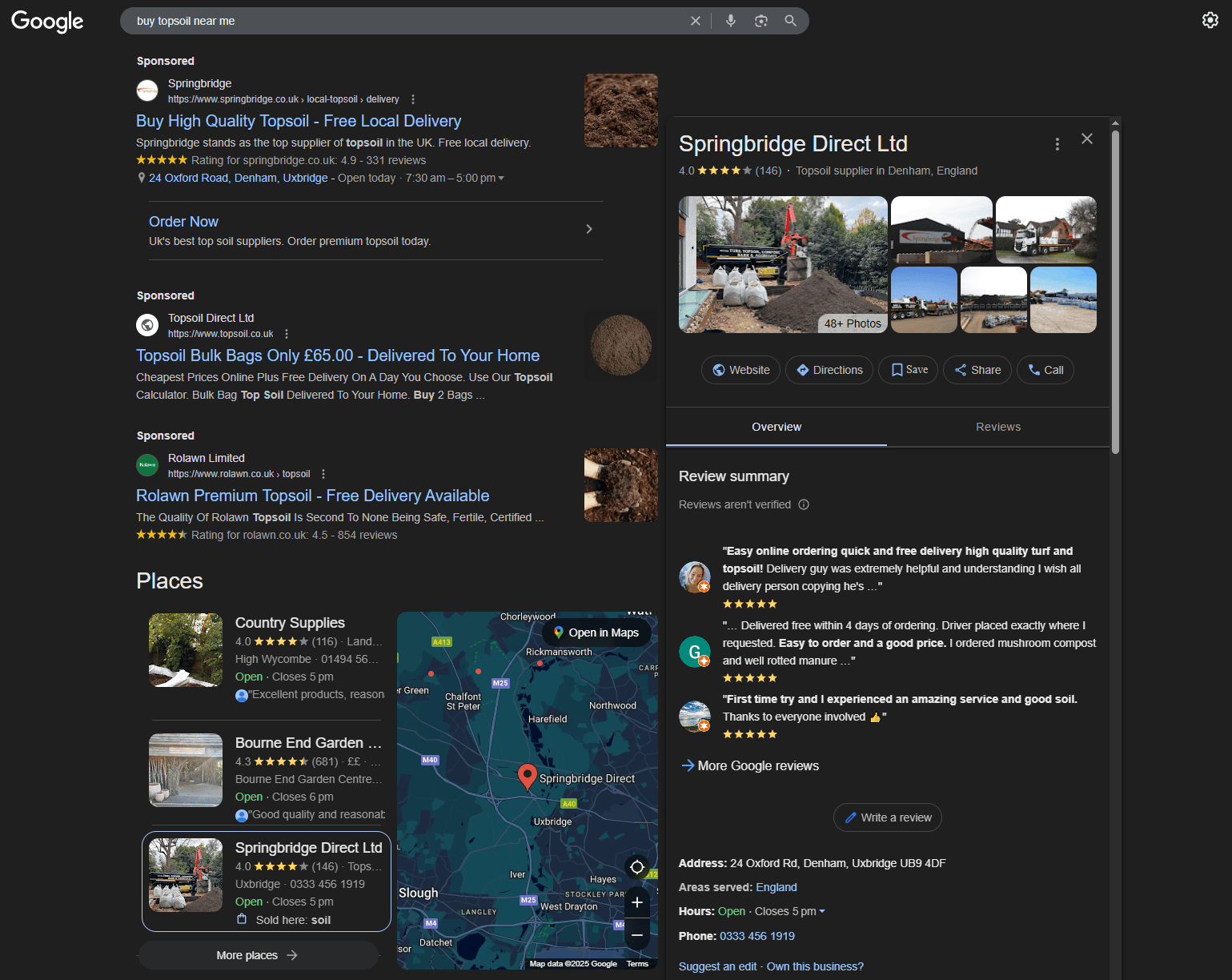Click the (146) review count in panel

pyautogui.click(x=768, y=171)
